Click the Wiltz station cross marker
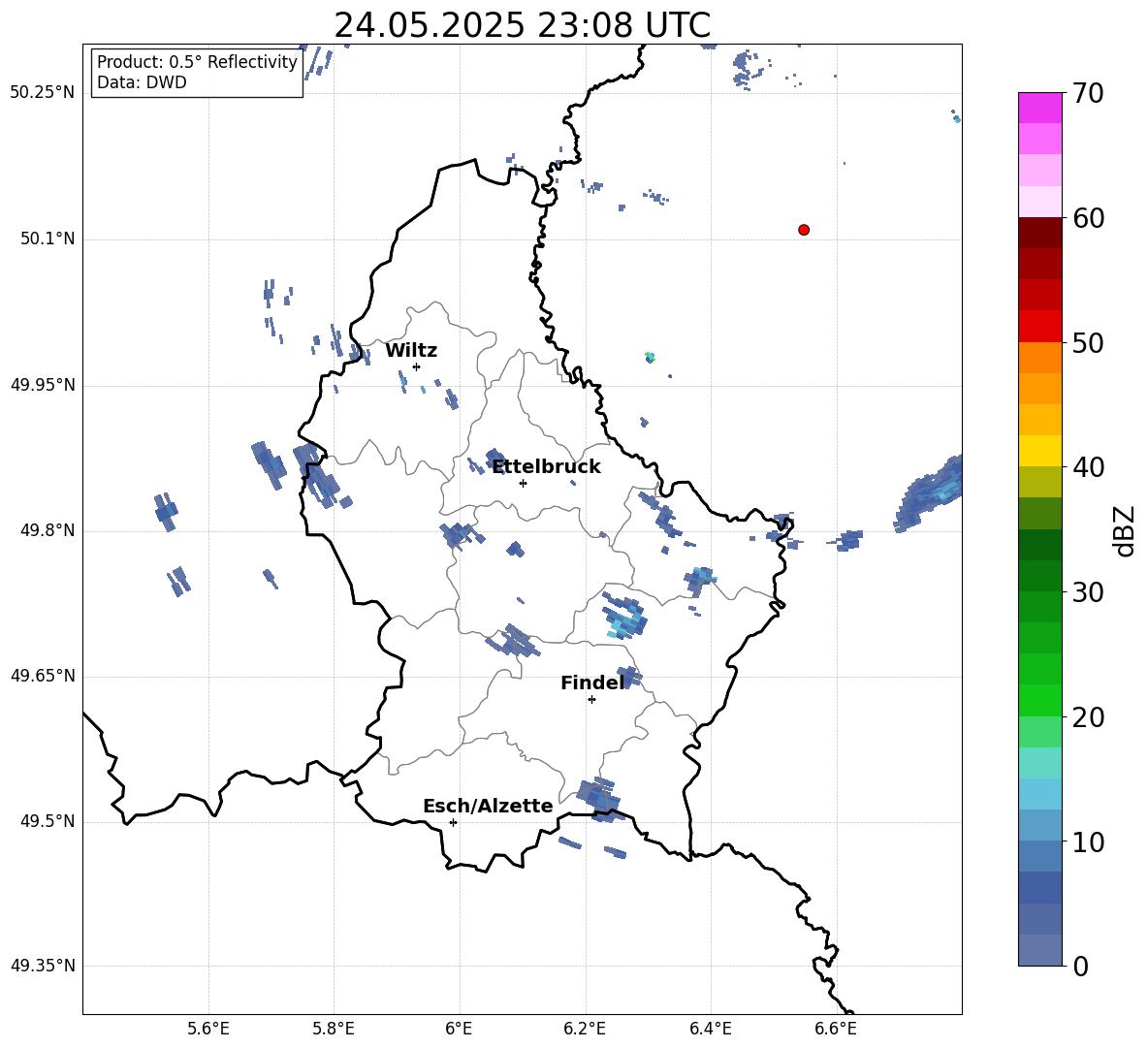The height and width of the screenshot is (1048, 1148). (x=416, y=366)
